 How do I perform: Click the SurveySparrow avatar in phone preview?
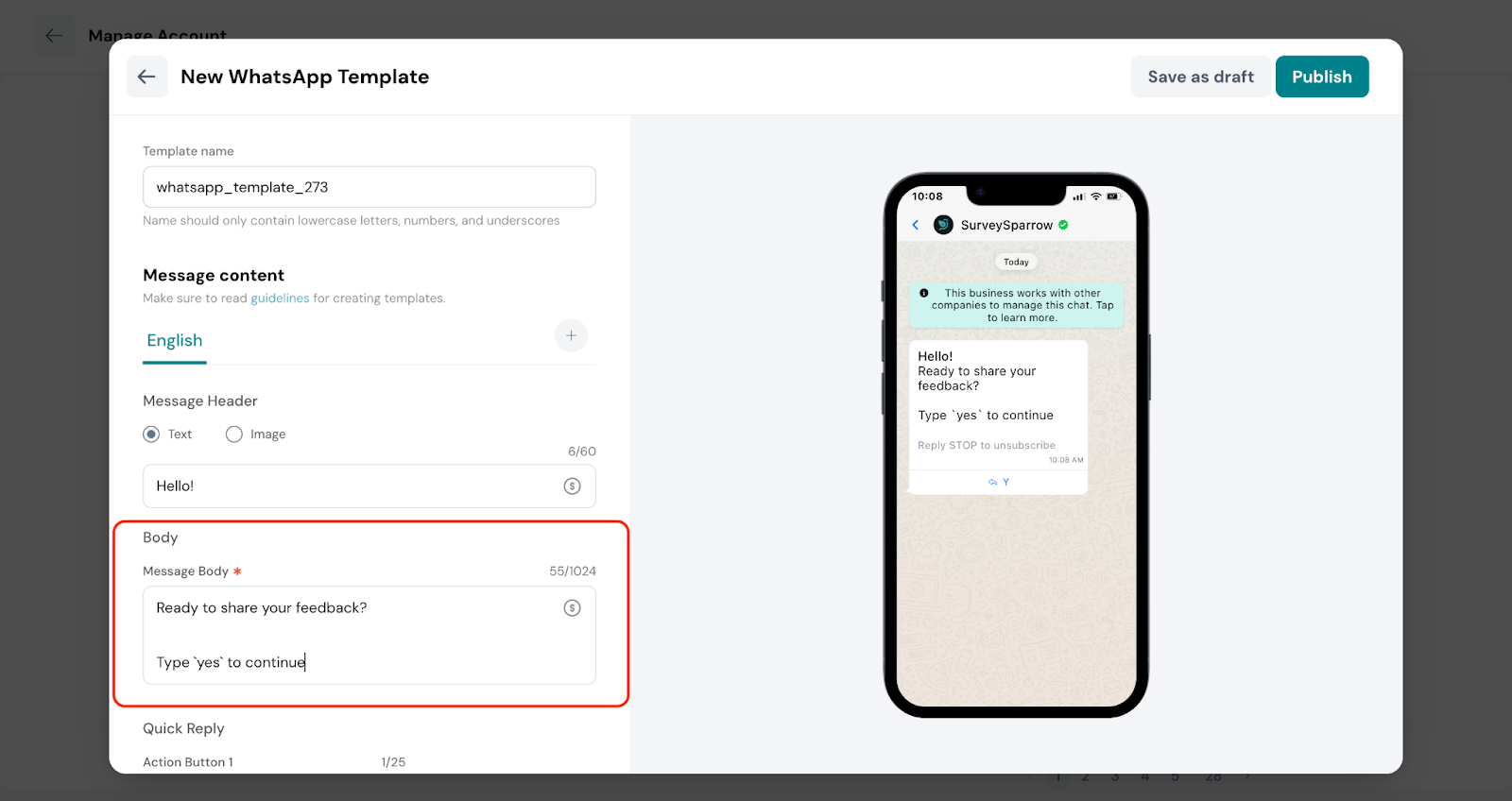pos(943,225)
